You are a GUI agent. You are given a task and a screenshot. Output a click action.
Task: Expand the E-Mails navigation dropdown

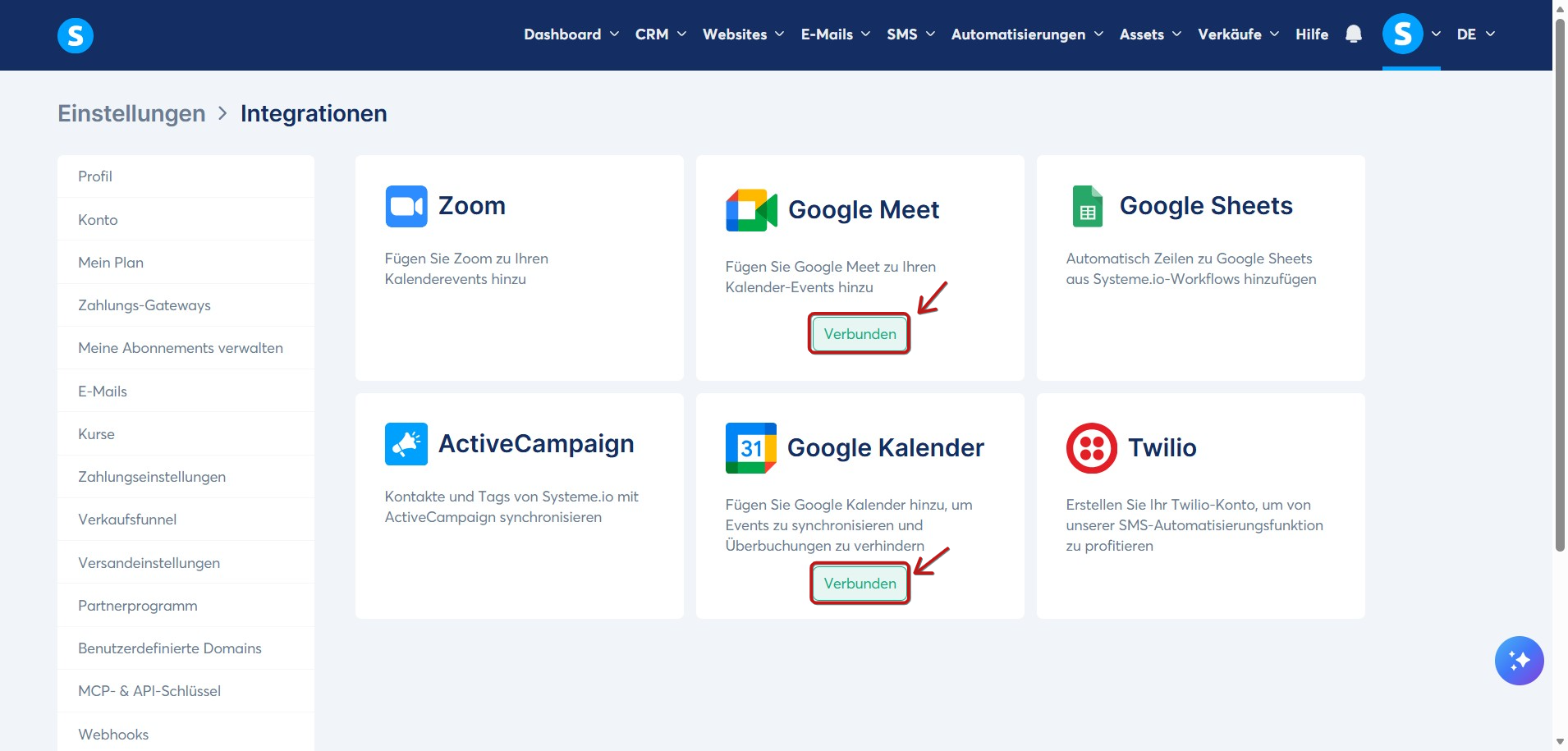(836, 34)
